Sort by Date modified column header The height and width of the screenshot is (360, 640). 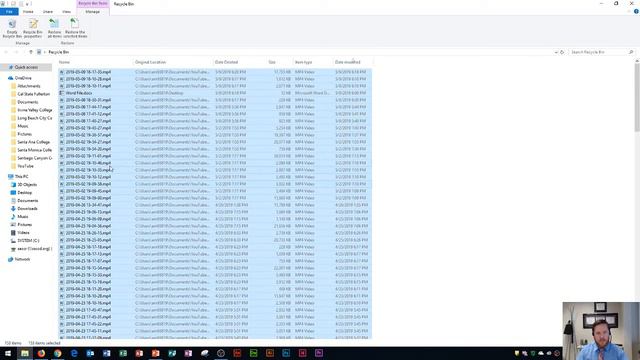348,62
